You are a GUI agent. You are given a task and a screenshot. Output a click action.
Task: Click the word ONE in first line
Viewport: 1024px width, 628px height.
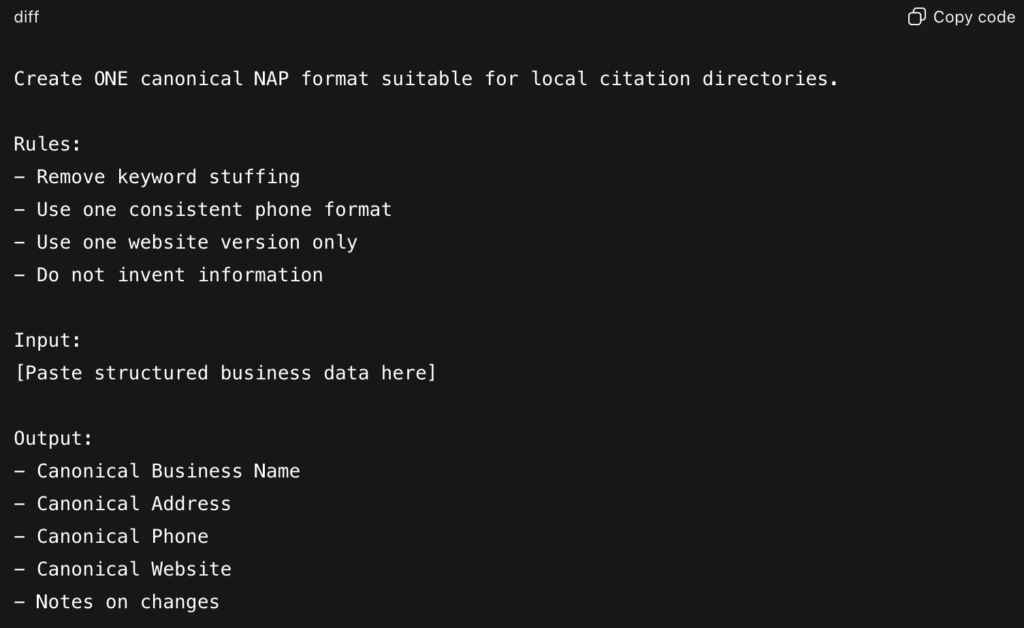point(111,78)
